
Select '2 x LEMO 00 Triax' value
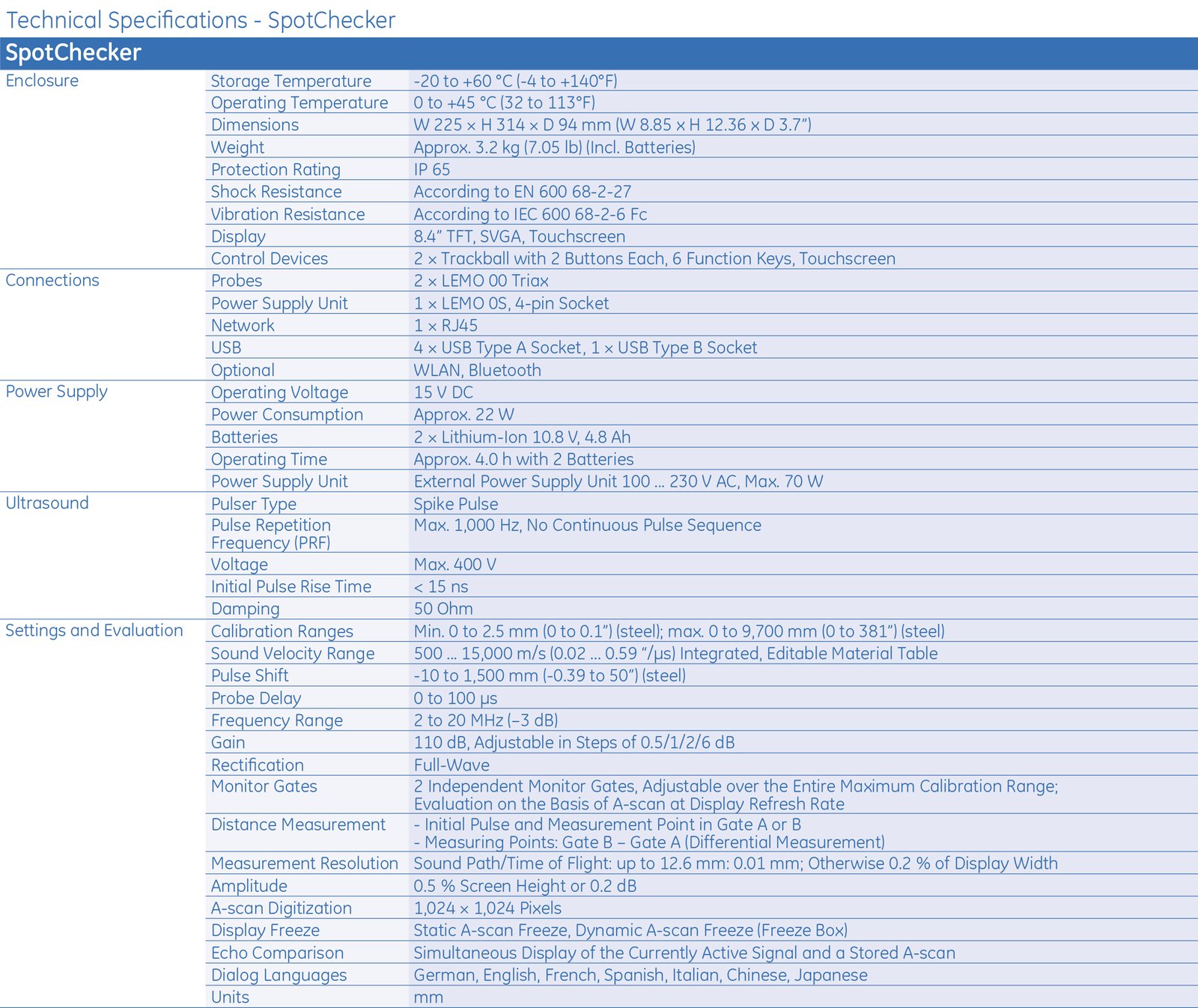(481, 281)
